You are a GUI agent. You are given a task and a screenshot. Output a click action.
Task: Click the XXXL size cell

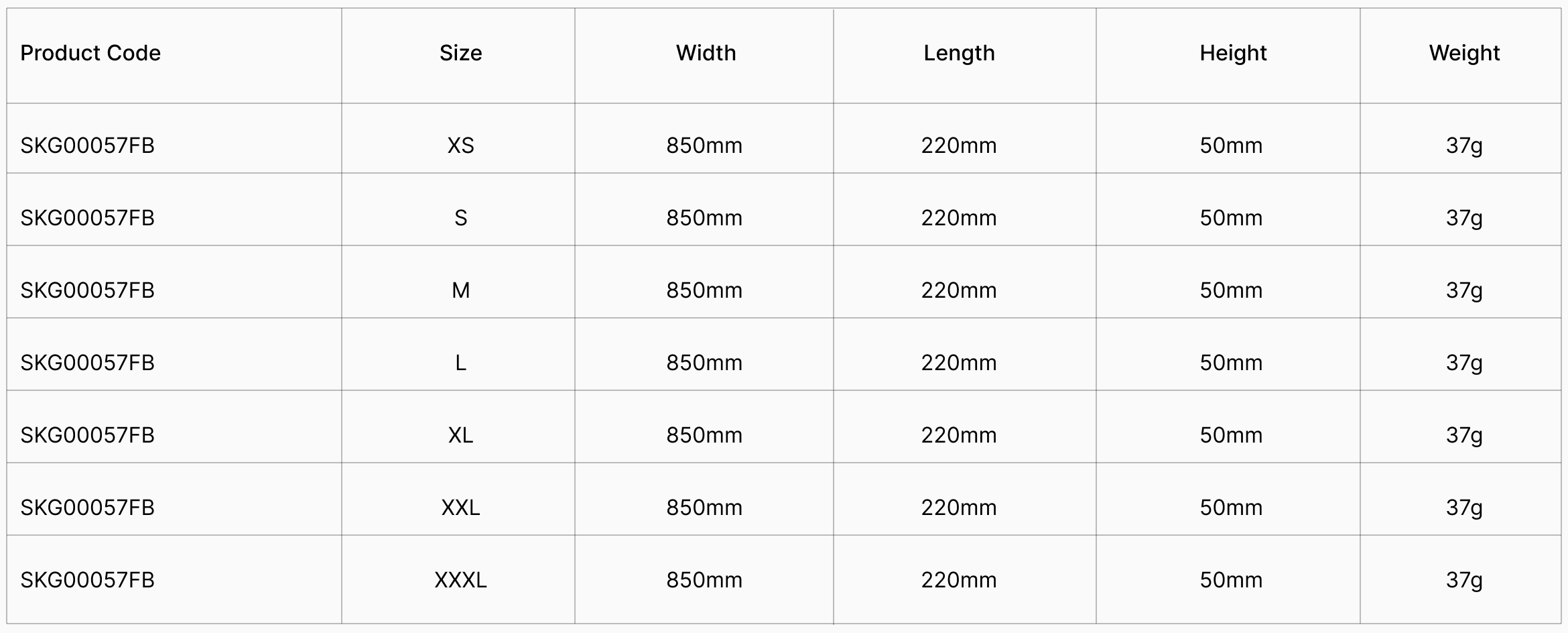click(x=460, y=580)
